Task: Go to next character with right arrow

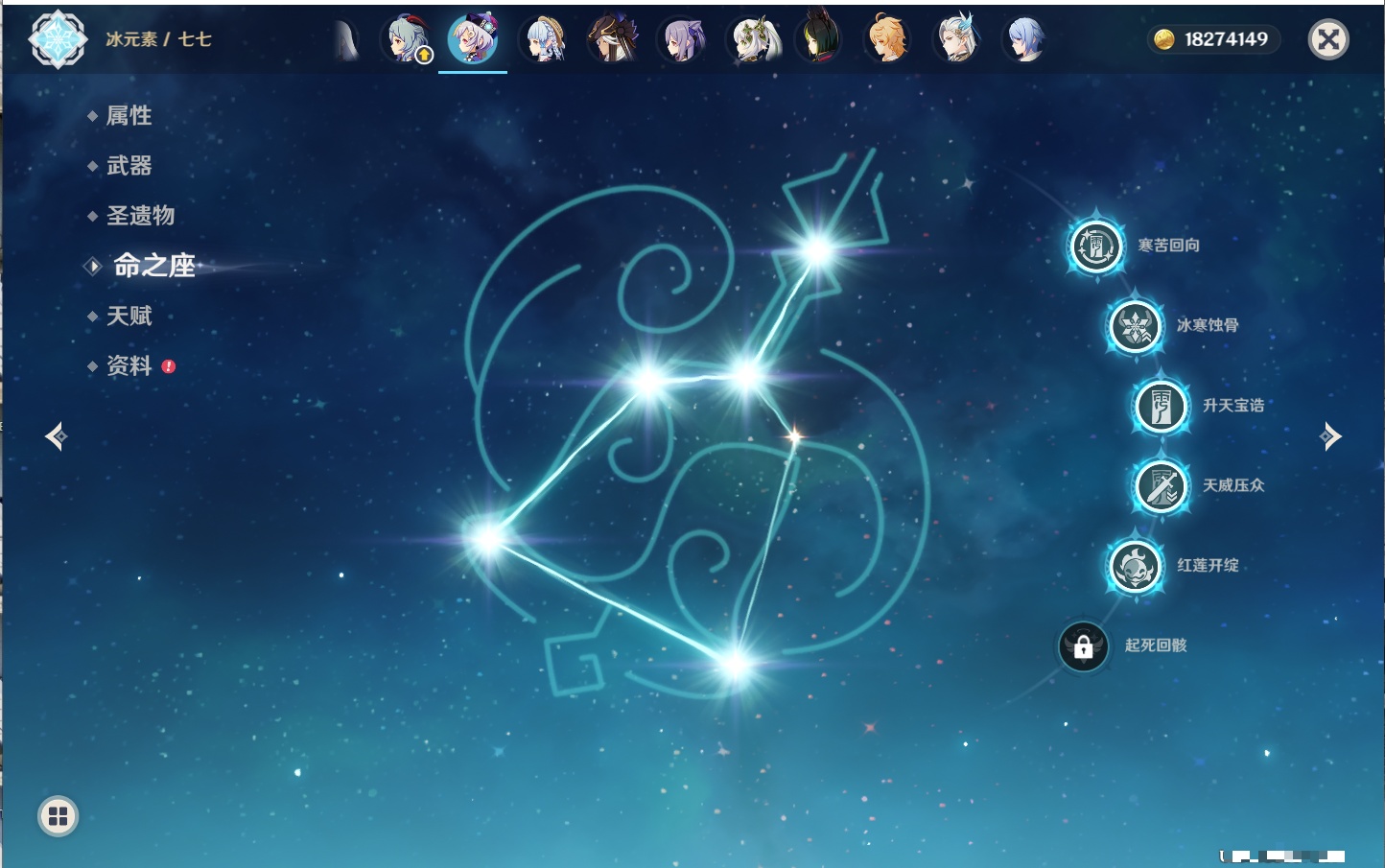Action: click(x=1330, y=436)
